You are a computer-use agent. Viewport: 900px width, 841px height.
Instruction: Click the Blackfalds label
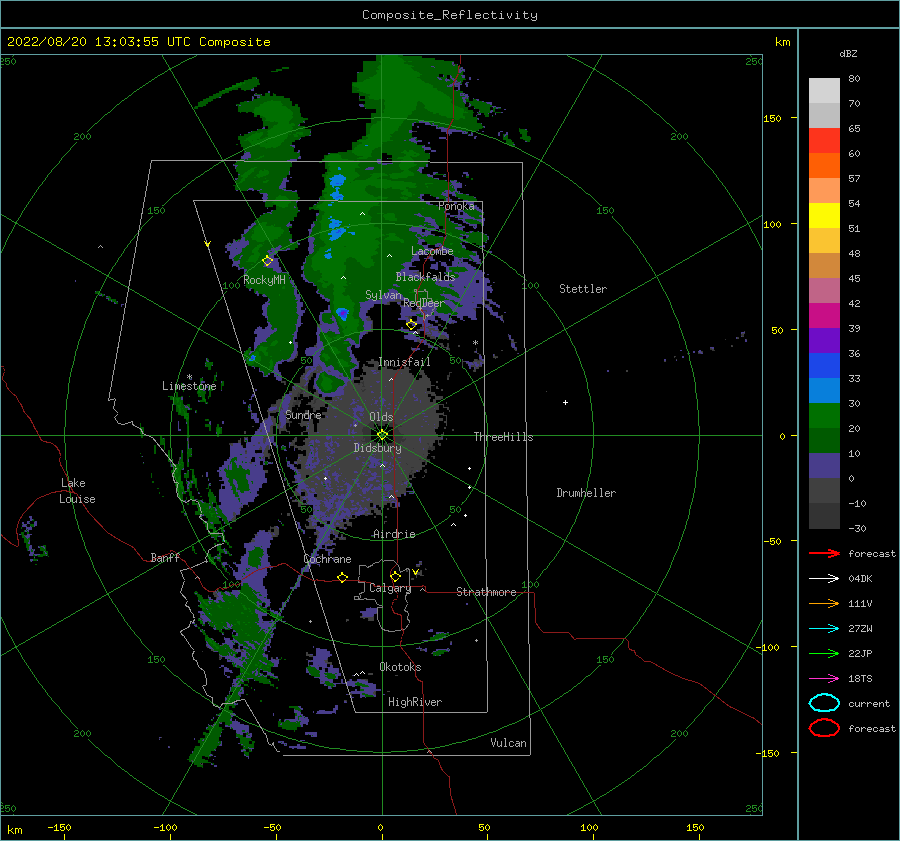coord(425,277)
